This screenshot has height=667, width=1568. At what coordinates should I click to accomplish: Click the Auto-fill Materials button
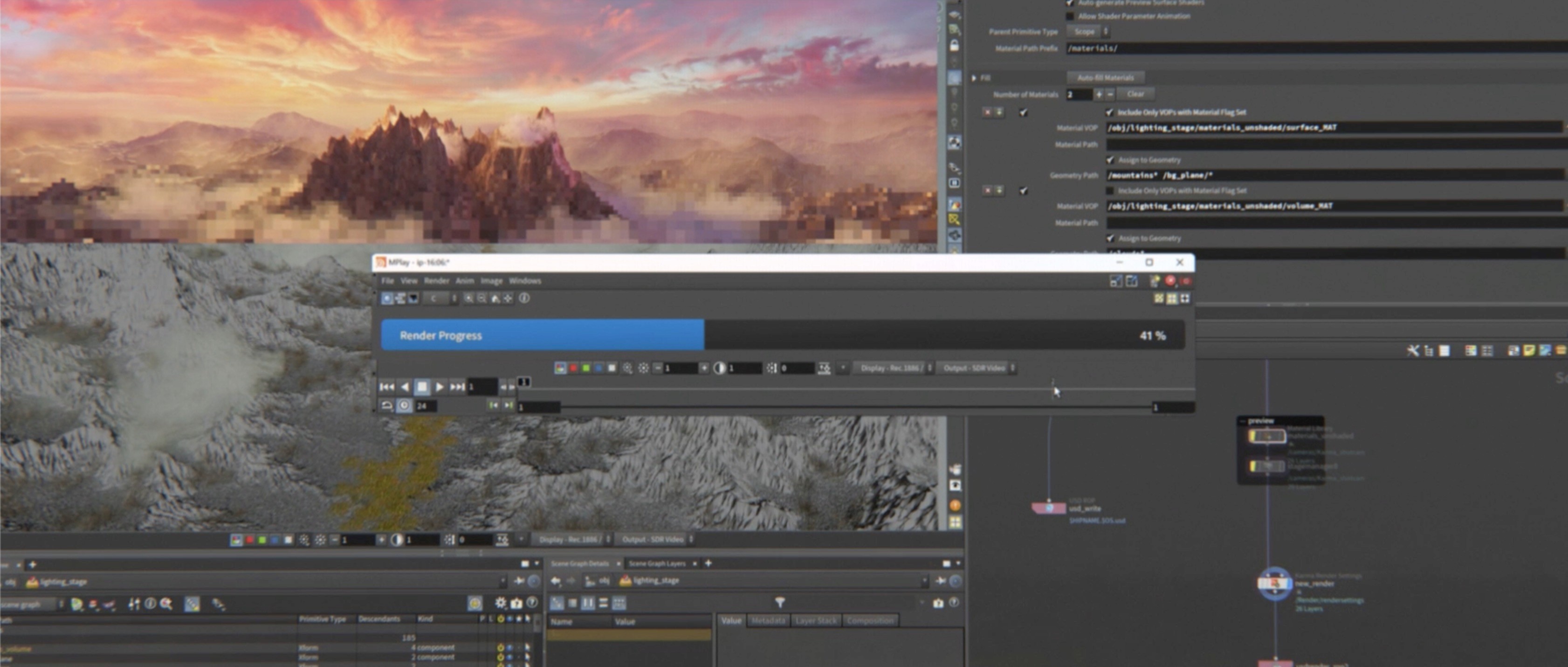[x=1105, y=78]
